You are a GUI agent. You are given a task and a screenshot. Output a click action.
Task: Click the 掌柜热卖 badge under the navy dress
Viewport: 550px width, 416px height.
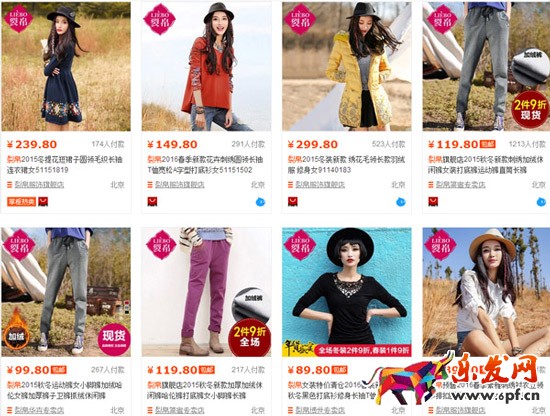click(21, 202)
